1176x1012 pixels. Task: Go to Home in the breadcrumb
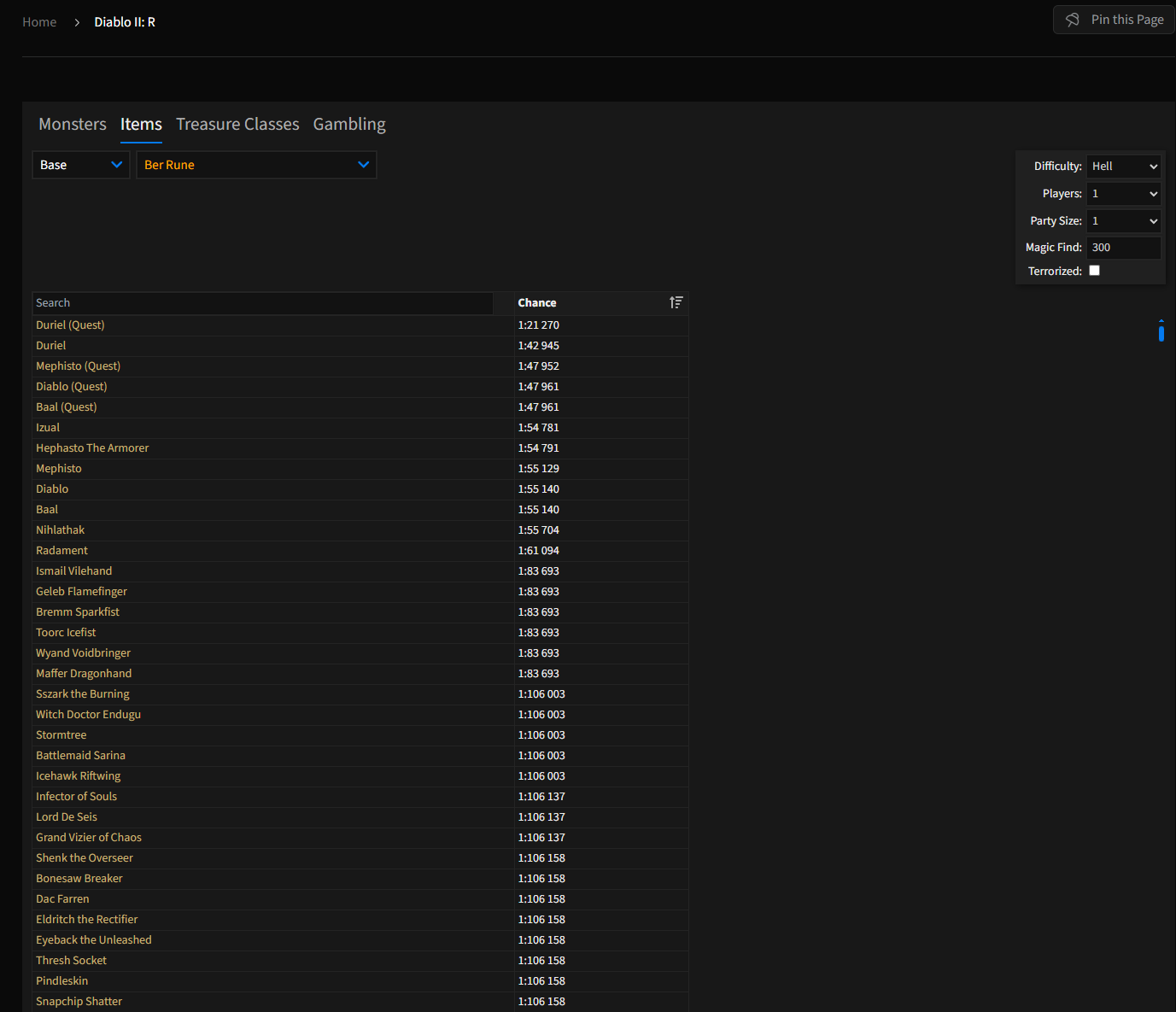[39, 22]
